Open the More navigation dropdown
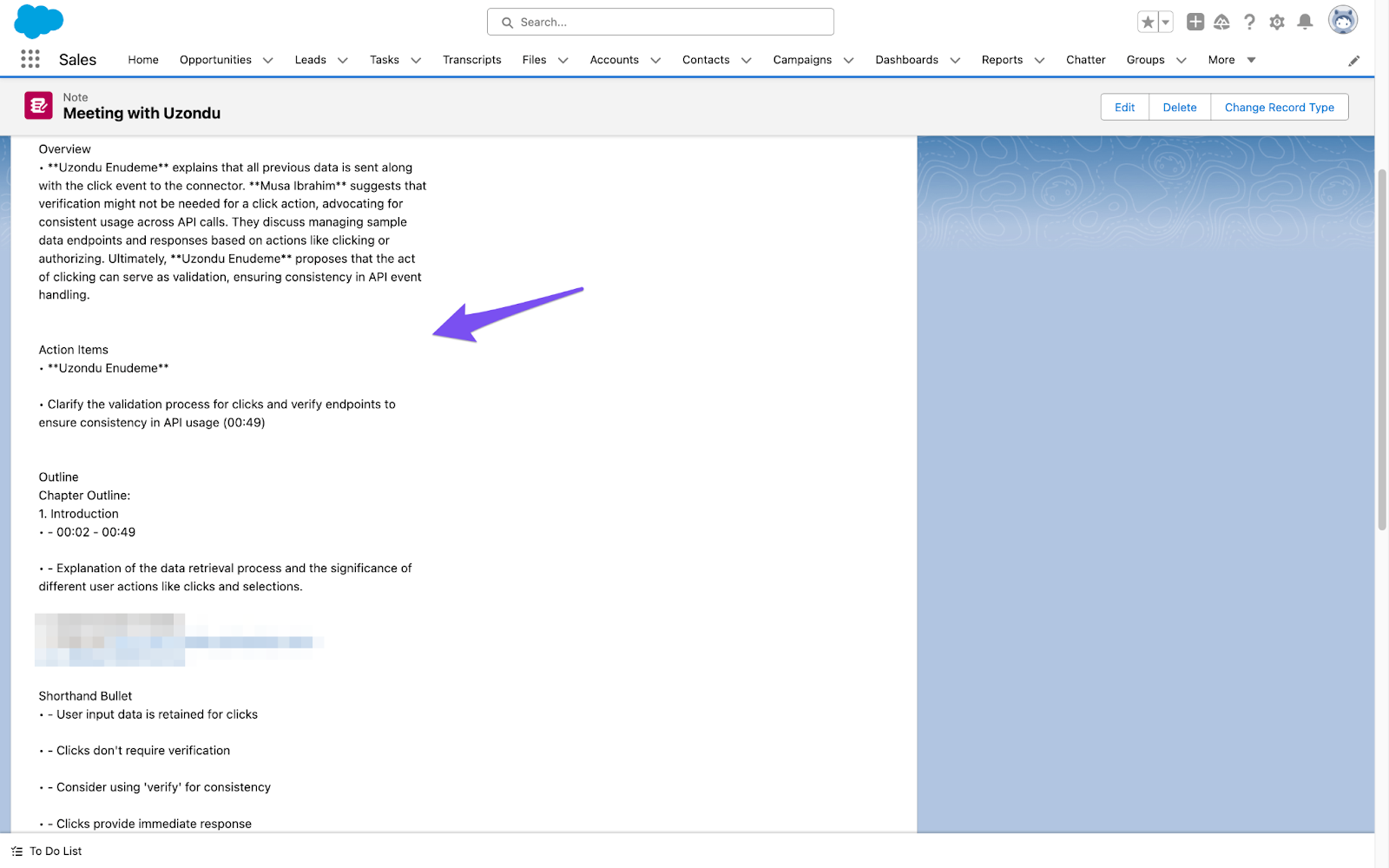Viewport: 1389px width, 868px height. point(1231,60)
